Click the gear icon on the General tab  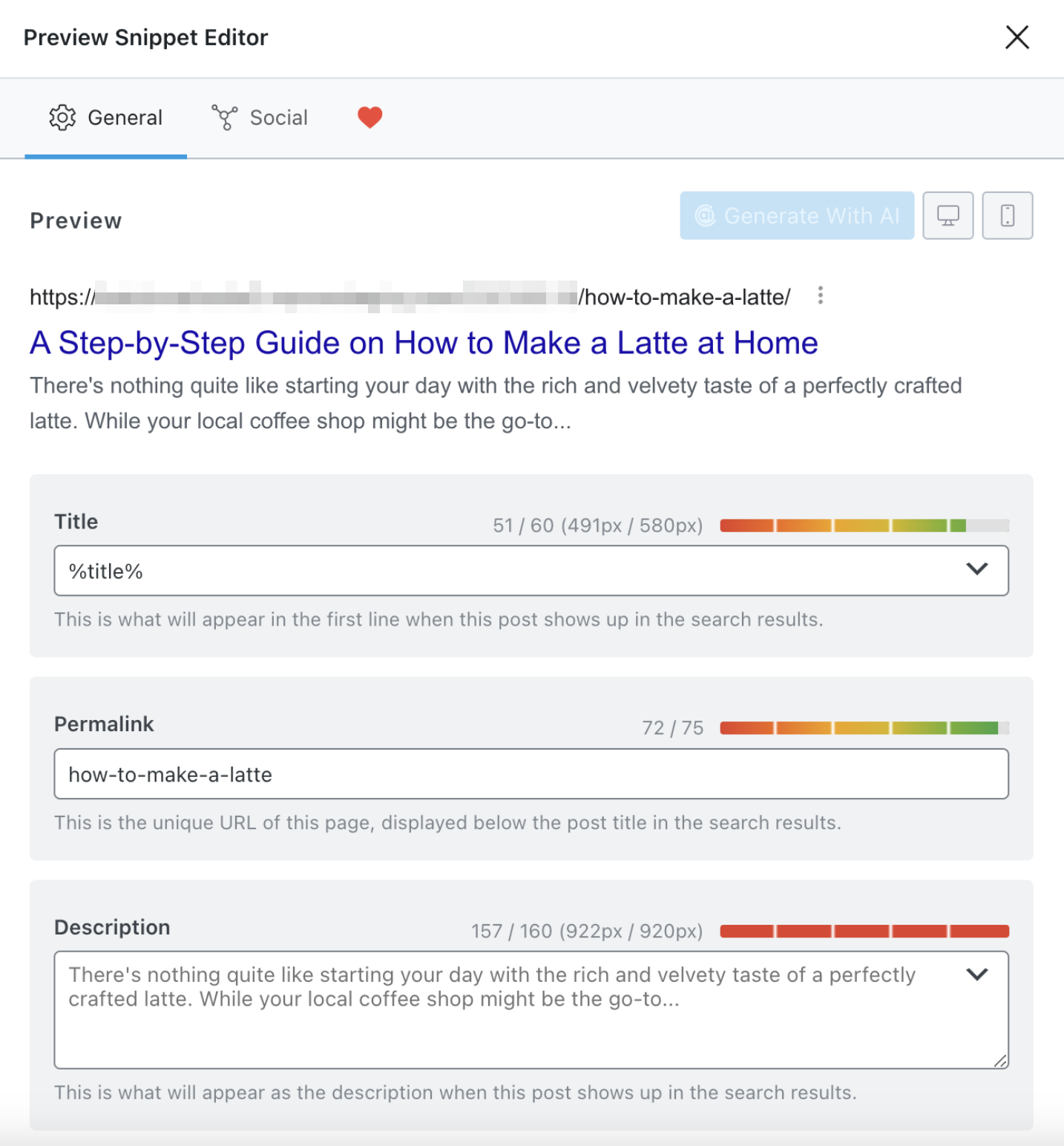pos(63,117)
